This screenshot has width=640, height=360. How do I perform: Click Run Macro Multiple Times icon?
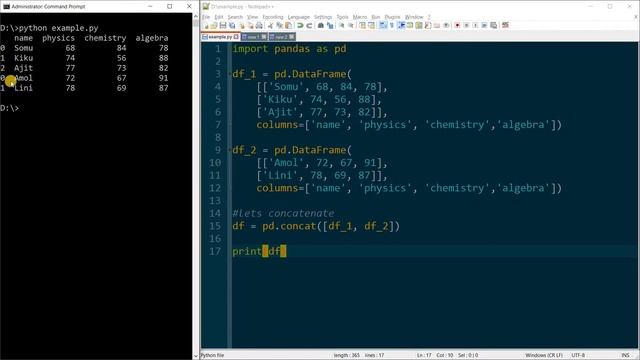[484, 25]
